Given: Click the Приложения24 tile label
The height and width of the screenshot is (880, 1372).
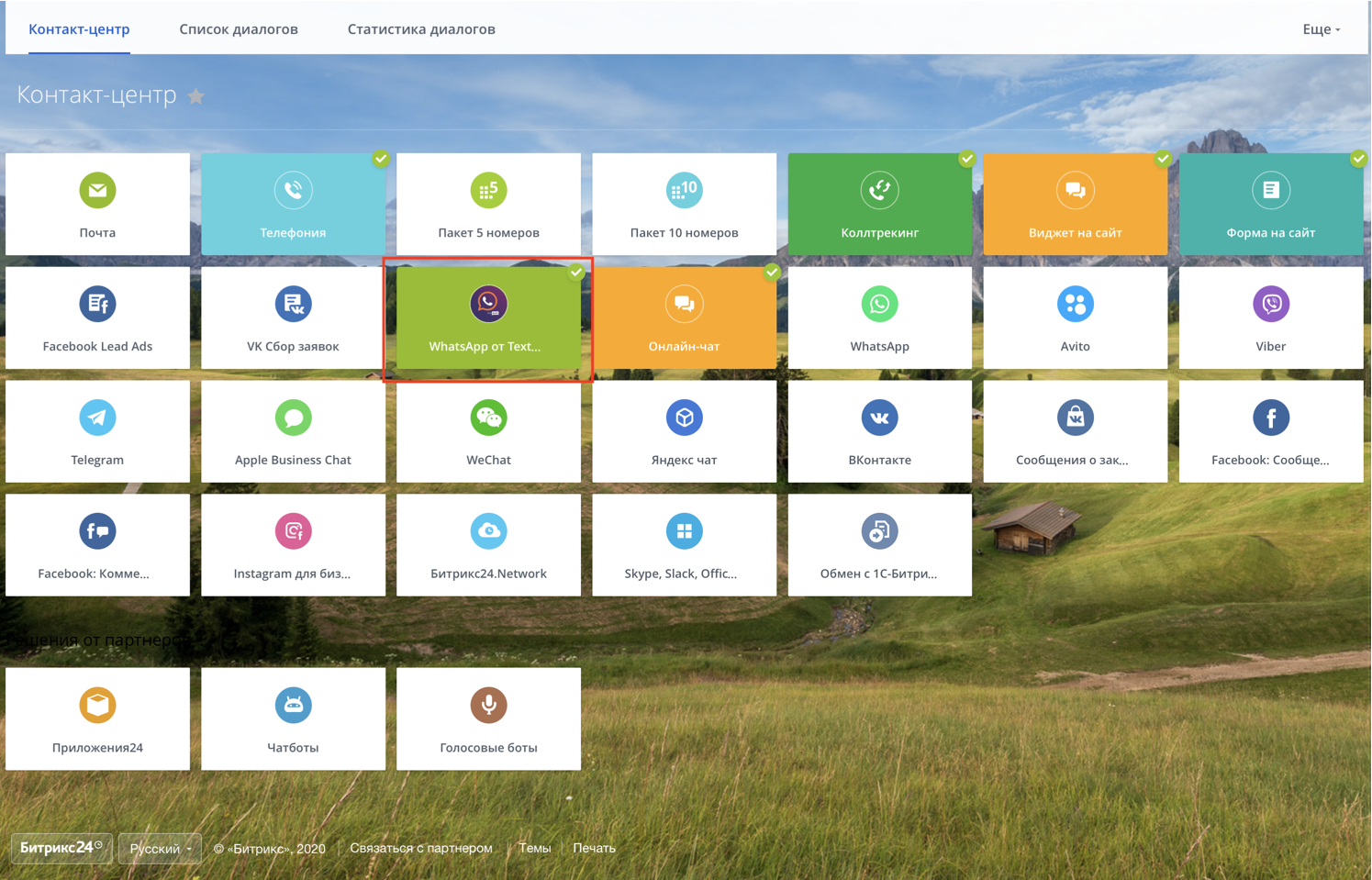Looking at the screenshot, I should [97, 748].
